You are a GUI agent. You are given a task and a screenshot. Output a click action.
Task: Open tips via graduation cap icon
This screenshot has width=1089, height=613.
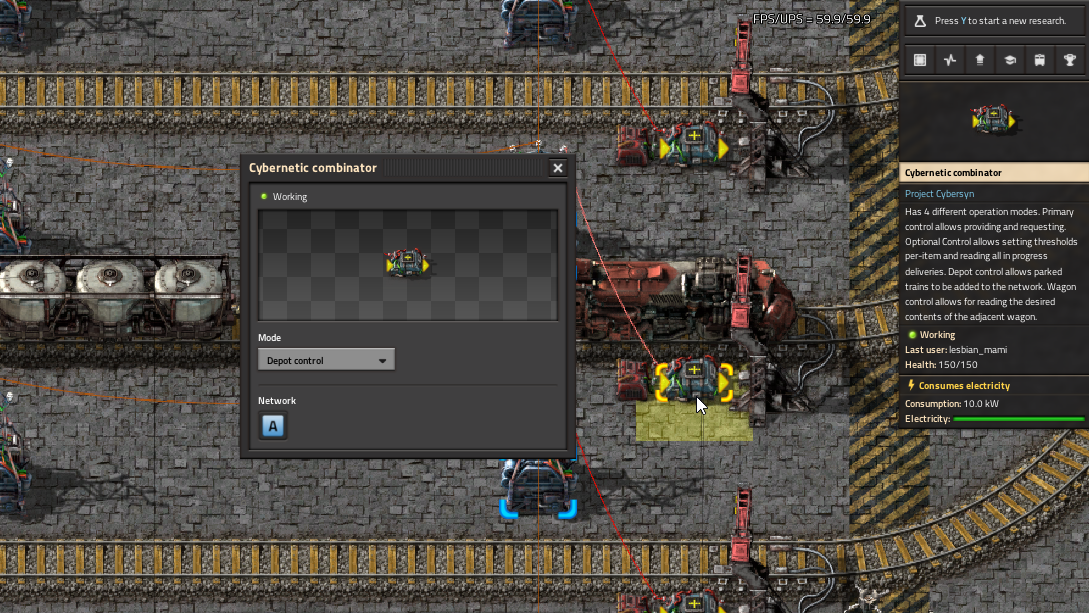click(1010, 60)
